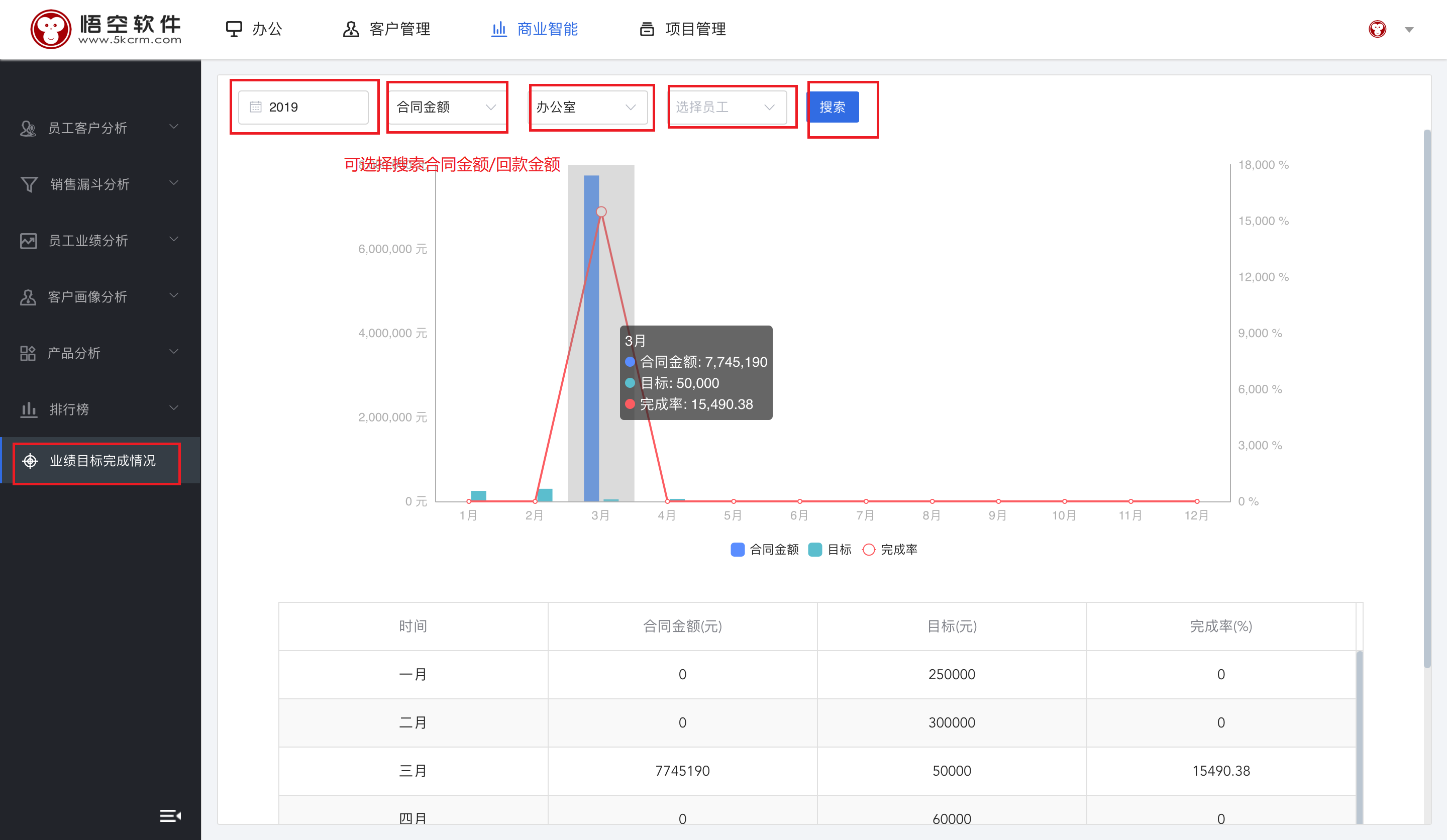The height and width of the screenshot is (840, 1447).
Task: Select 销售漏斗分析 sidebar item
Action: [100, 184]
